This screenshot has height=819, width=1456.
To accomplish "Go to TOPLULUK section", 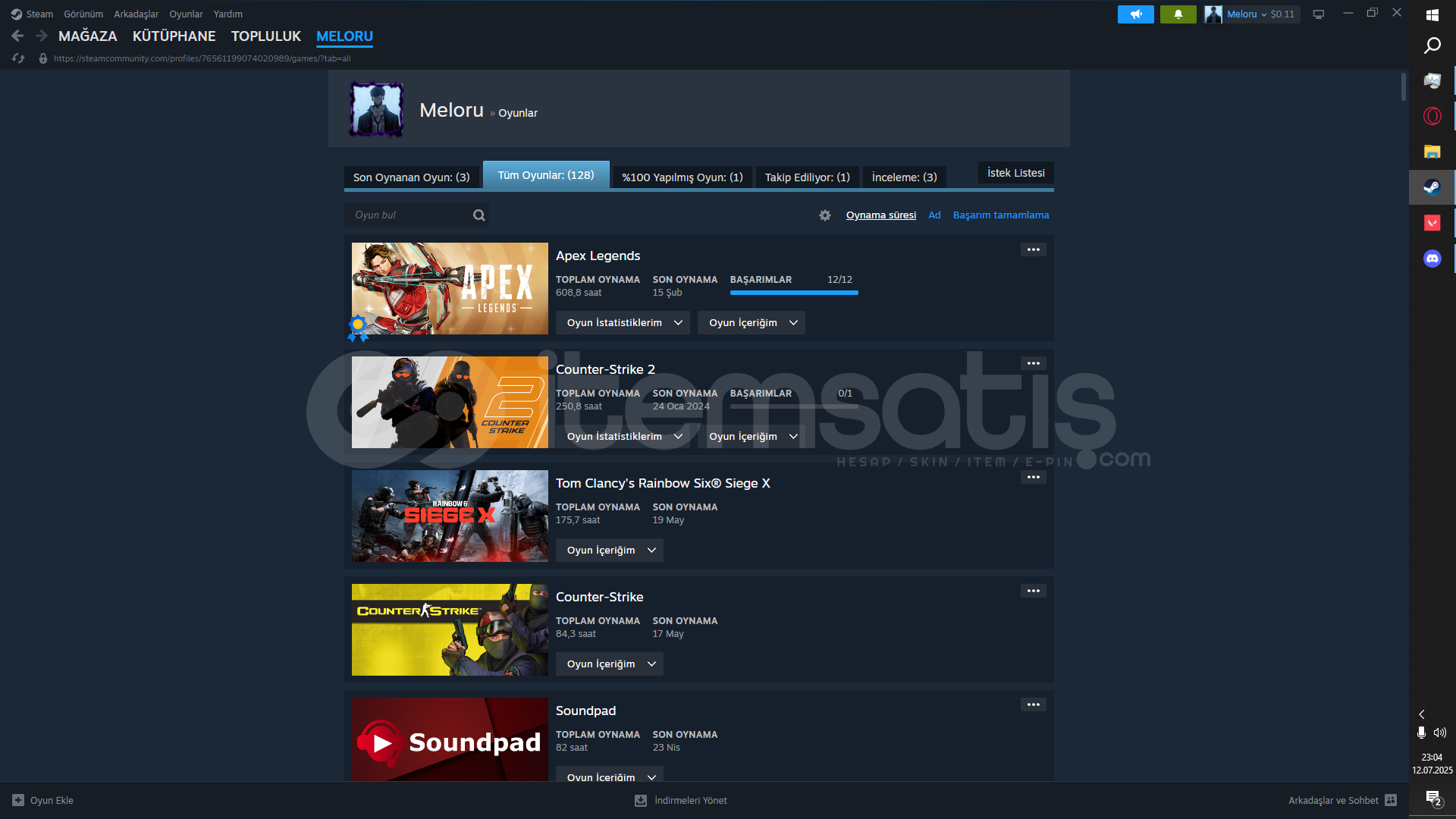I will (266, 36).
